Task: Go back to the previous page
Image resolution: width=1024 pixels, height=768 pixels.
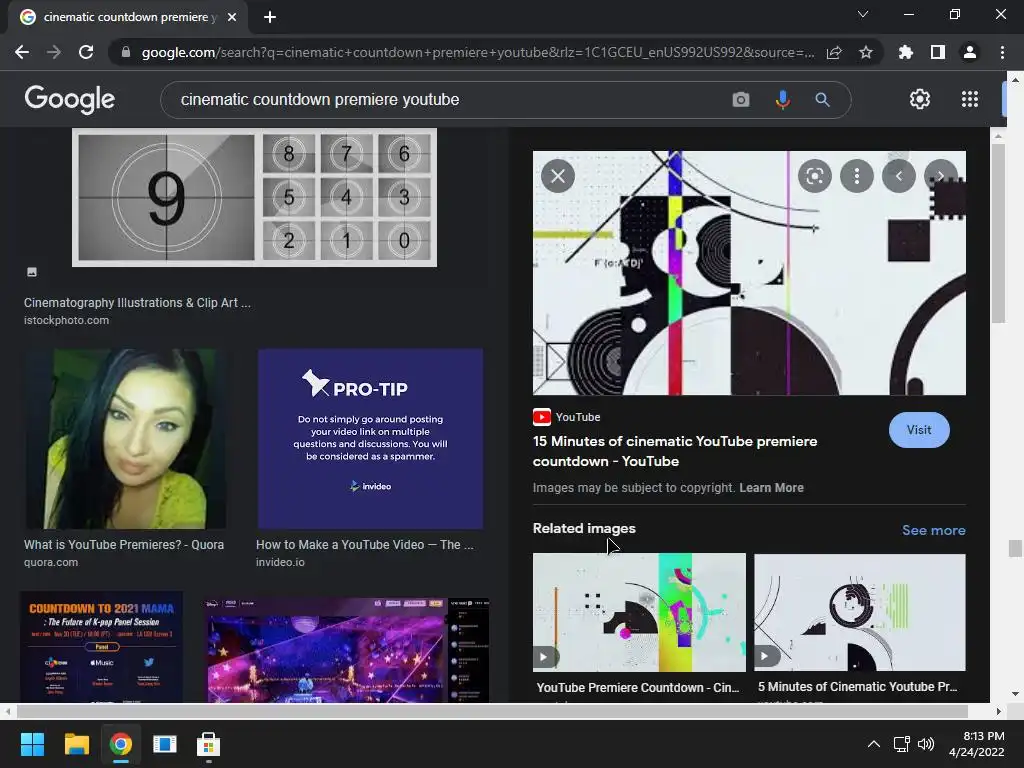Action: pos(22,52)
